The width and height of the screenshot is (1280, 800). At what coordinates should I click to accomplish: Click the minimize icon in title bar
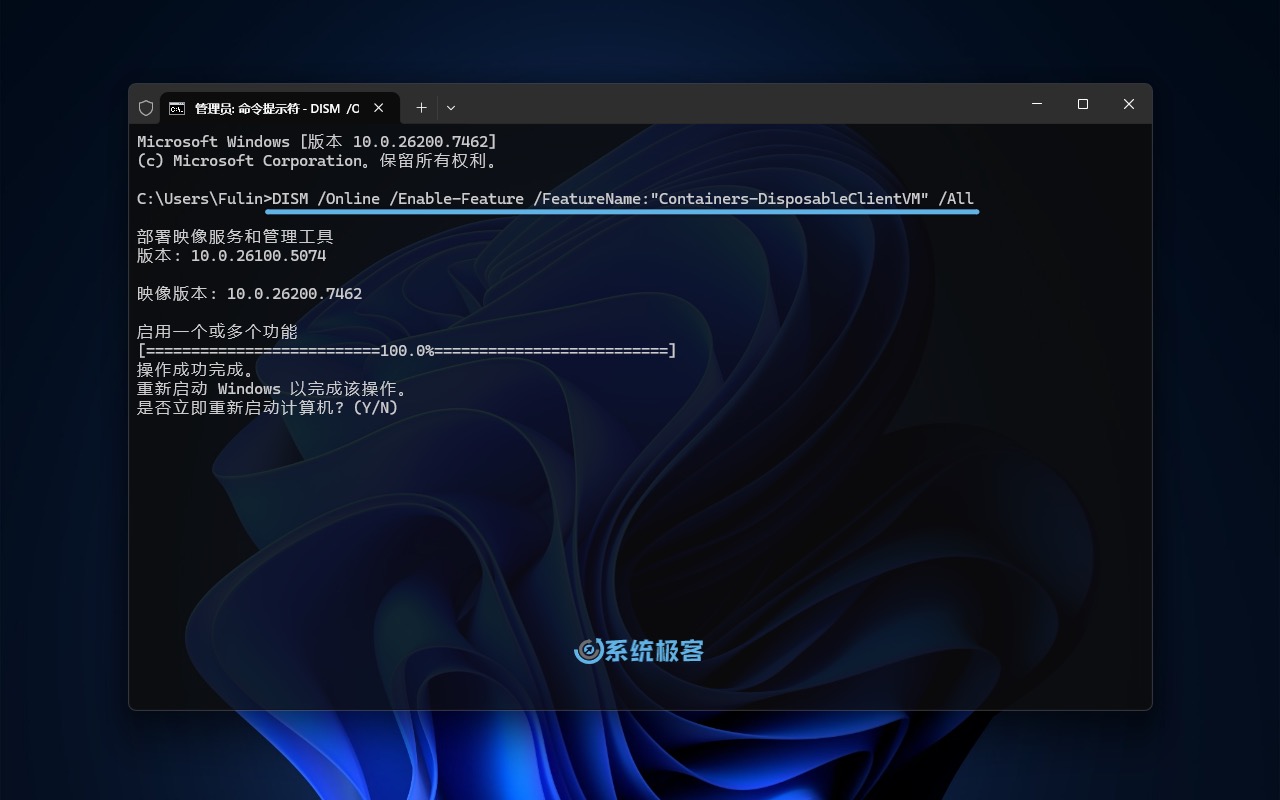coord(1036,104)
